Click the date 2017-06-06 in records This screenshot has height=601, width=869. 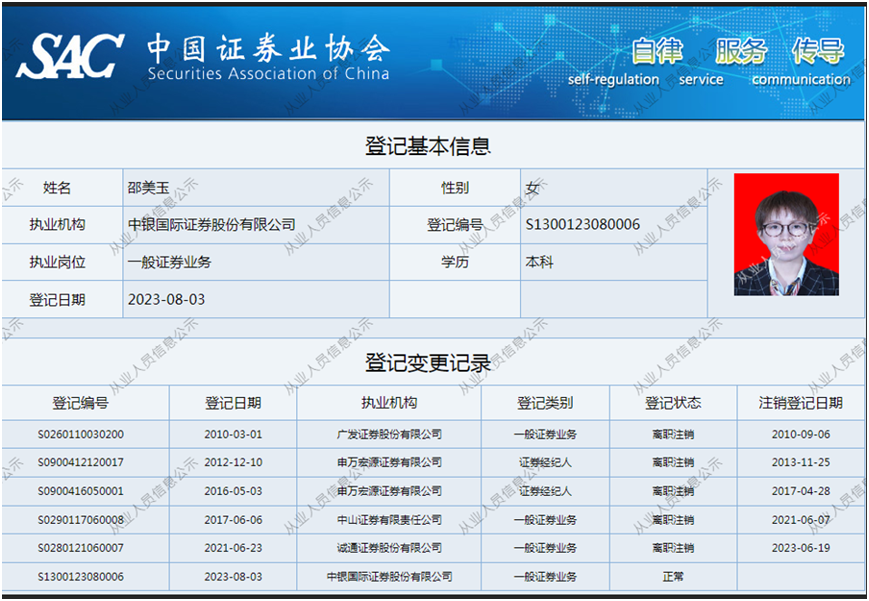233,520
